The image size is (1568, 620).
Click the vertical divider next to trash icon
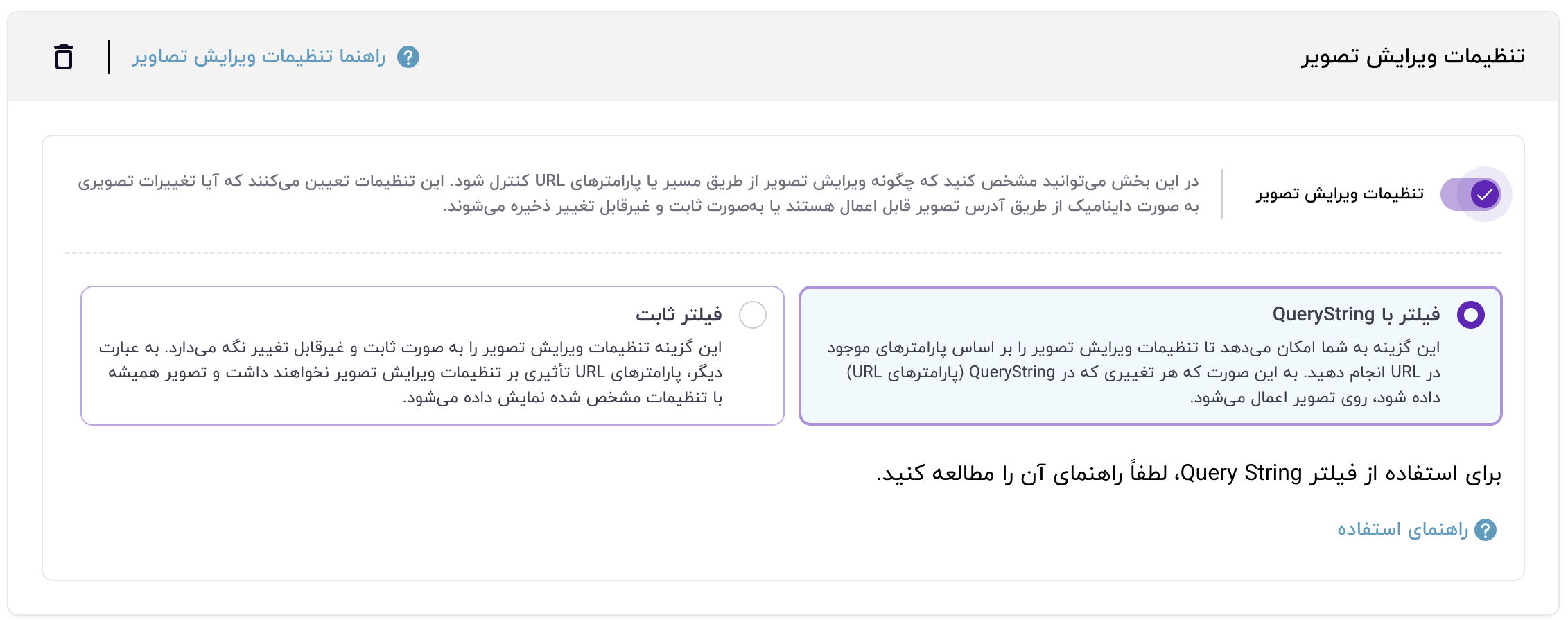click(109, 57)
